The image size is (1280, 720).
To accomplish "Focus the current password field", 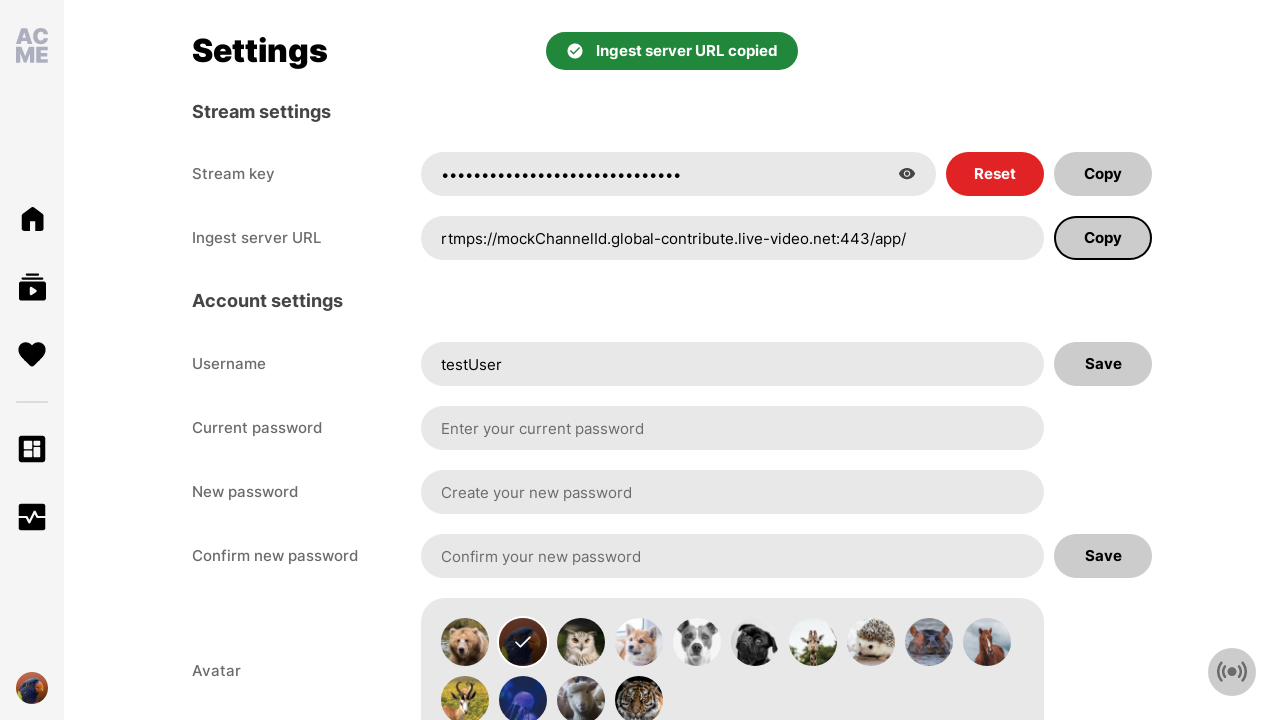I will [x=732, y=428].
